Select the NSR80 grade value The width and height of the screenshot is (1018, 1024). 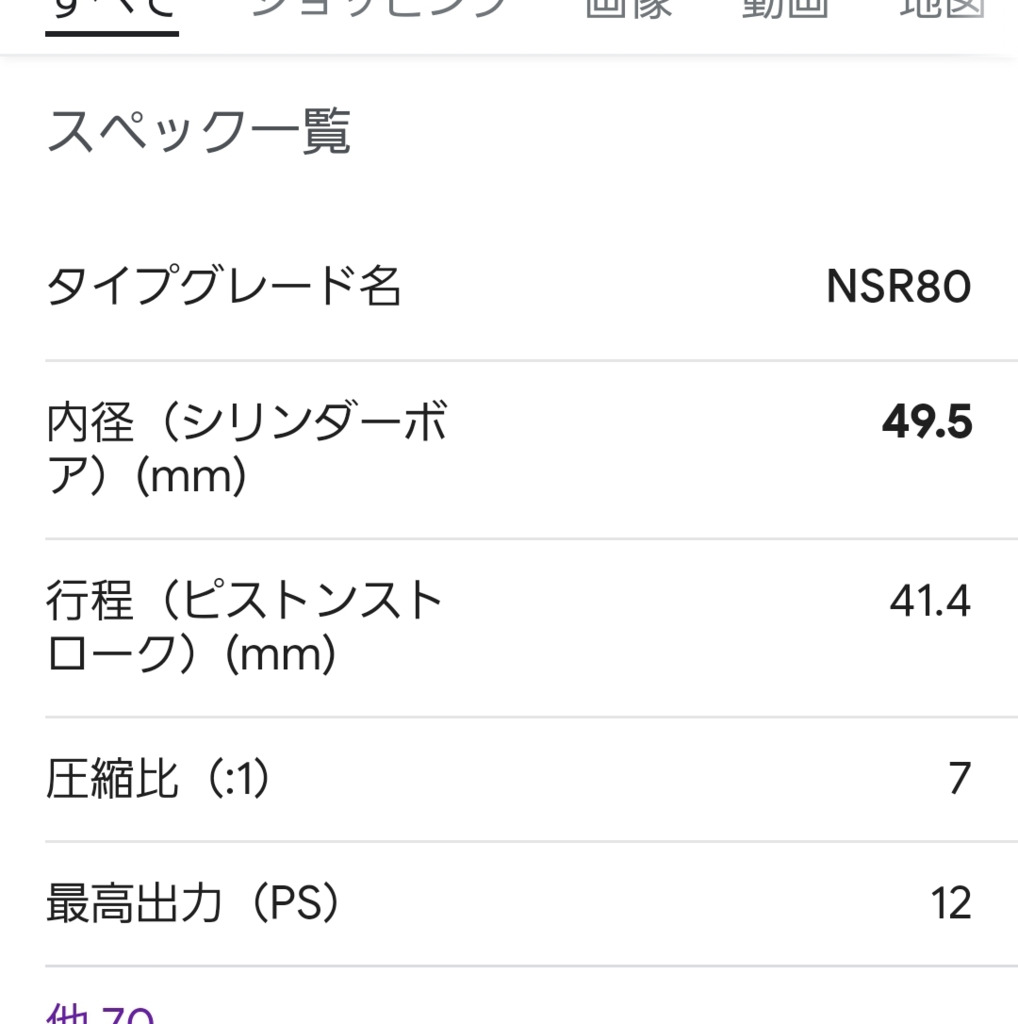[x=898, y=288]
